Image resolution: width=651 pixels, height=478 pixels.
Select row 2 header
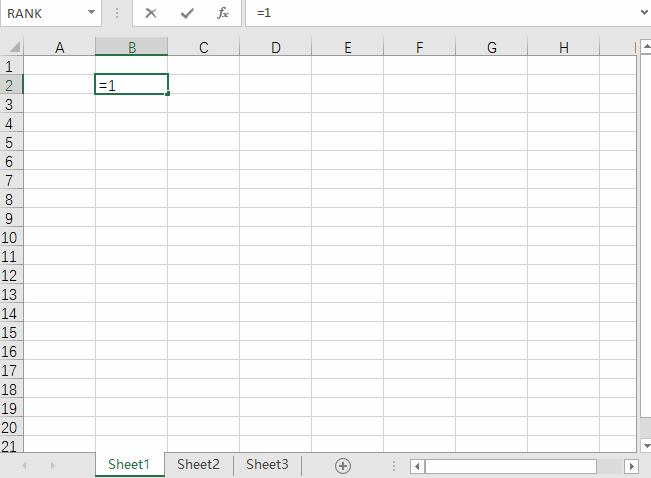12,85
